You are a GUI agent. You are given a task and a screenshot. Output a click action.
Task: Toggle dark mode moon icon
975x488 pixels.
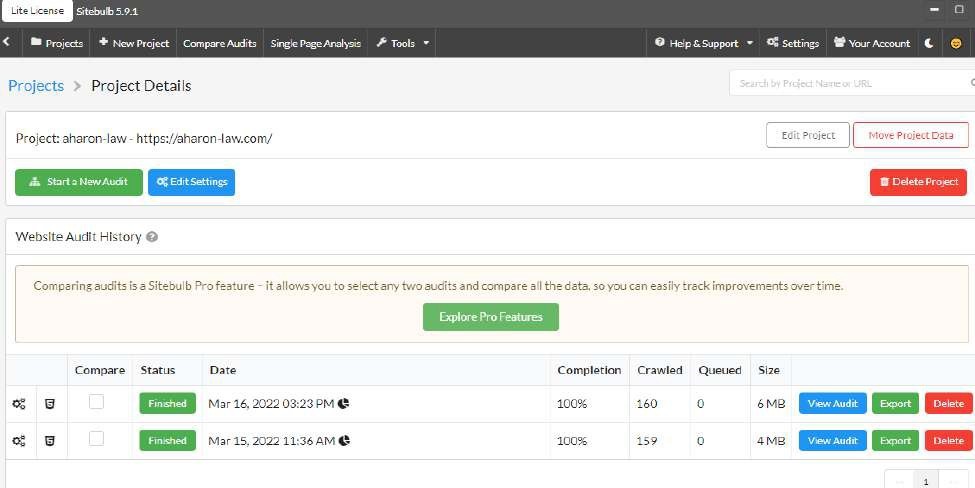929,43
